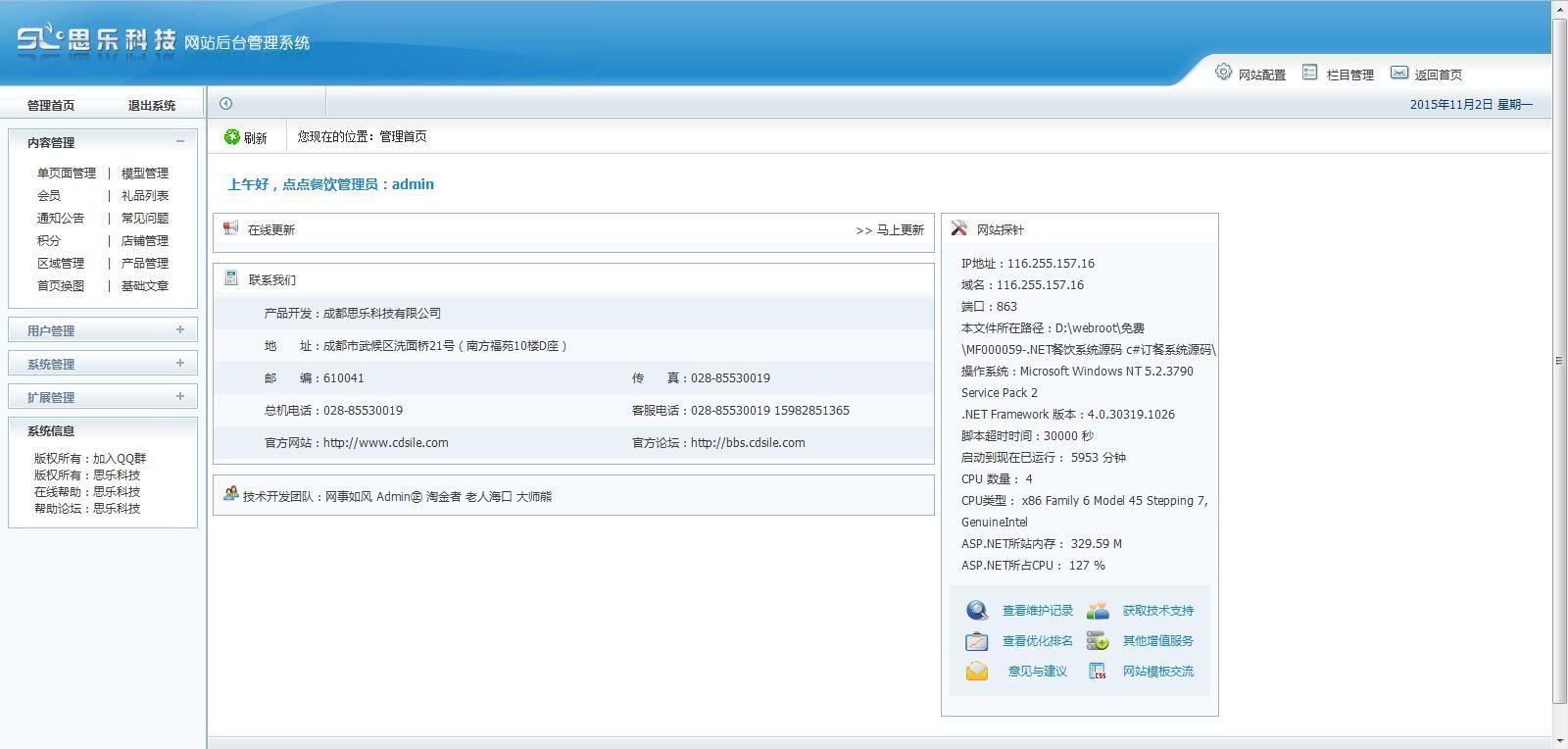Screen dimensions: 1568x749
Task: Click the 思乐科技 logo
Action: pos(96,39)
